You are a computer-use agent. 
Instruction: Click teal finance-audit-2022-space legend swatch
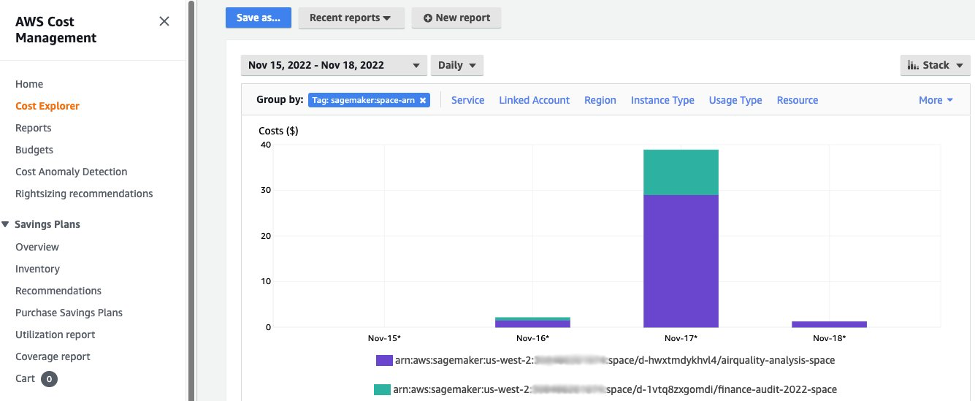click(383, 389)
